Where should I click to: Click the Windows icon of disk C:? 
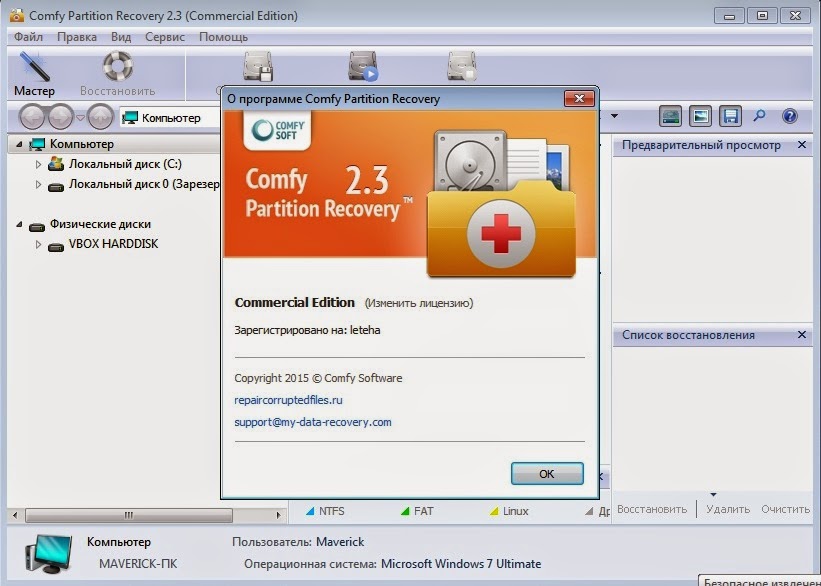click(x=56, y=164)
